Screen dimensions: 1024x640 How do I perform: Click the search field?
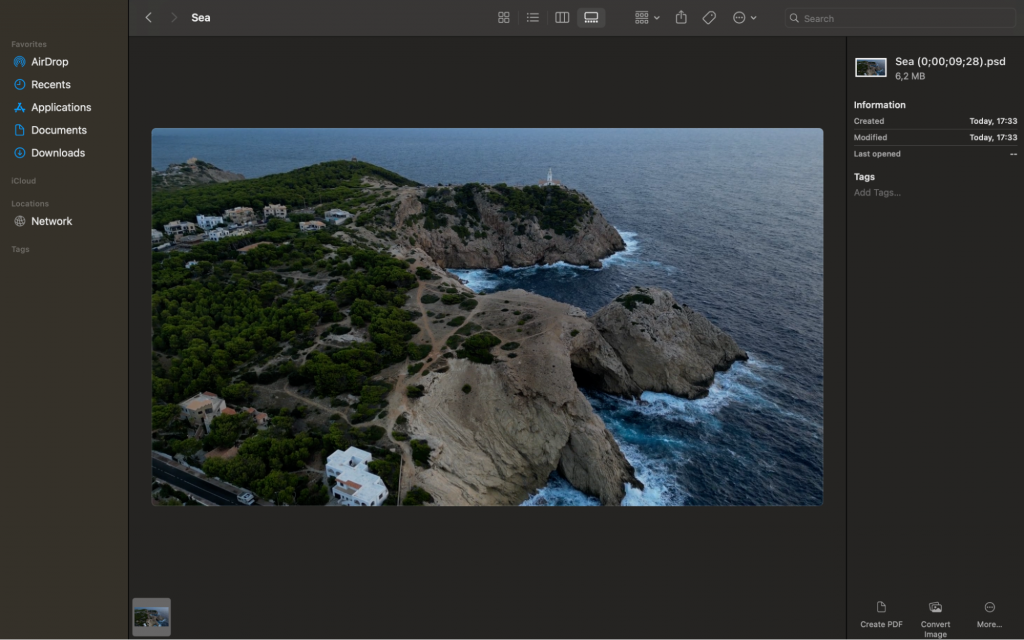900,17
